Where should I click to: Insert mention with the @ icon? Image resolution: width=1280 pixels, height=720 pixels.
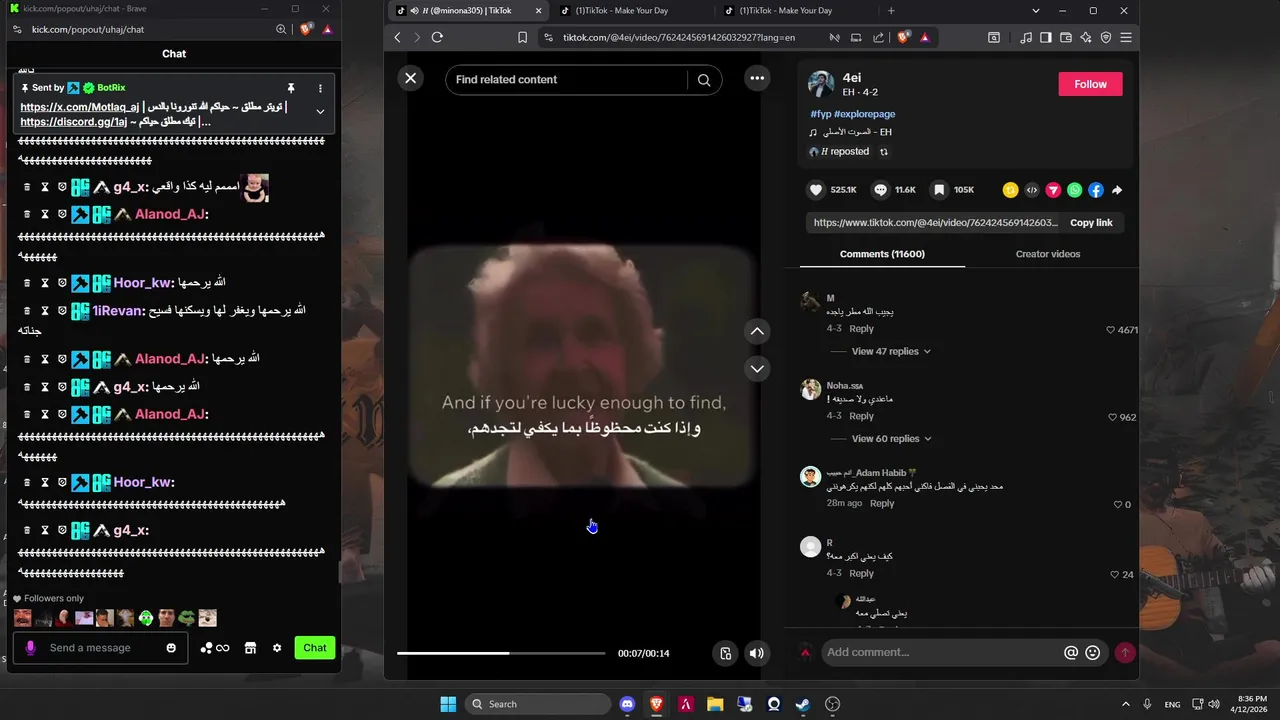tap(1071, 652)
